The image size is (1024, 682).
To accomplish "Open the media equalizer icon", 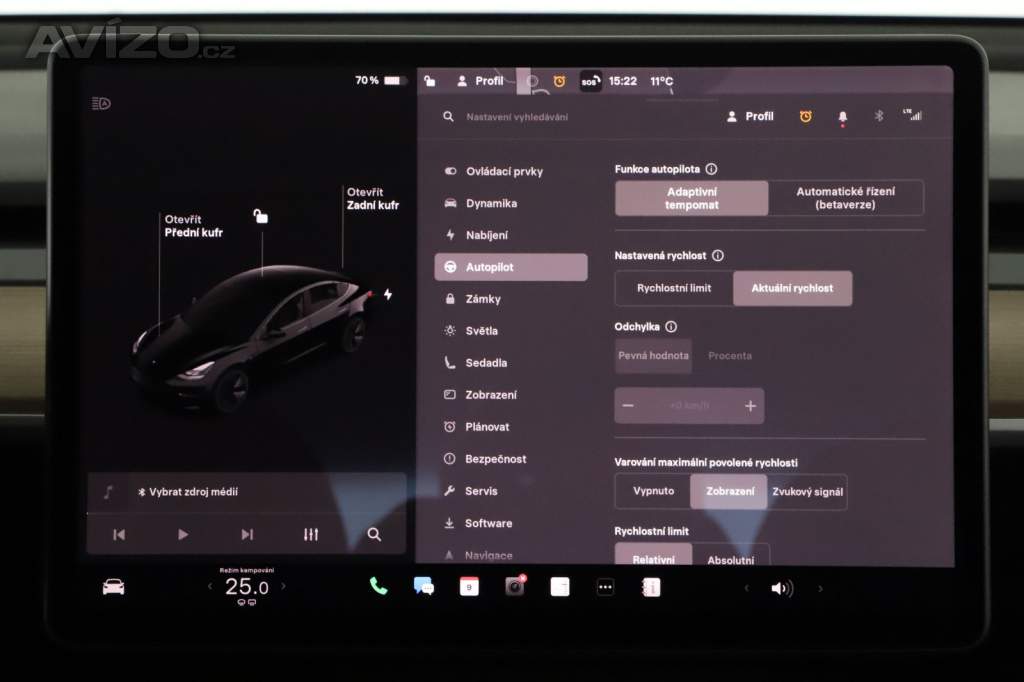I will point(311,534).
